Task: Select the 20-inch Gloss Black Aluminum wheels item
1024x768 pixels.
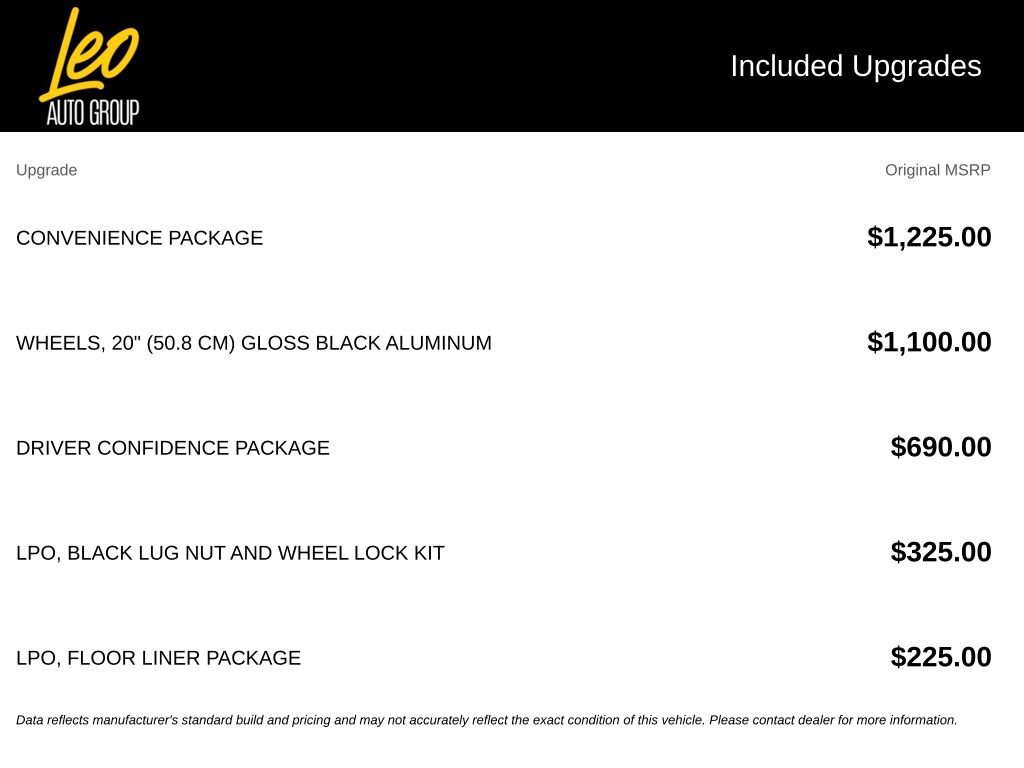Action: point(254,343)
